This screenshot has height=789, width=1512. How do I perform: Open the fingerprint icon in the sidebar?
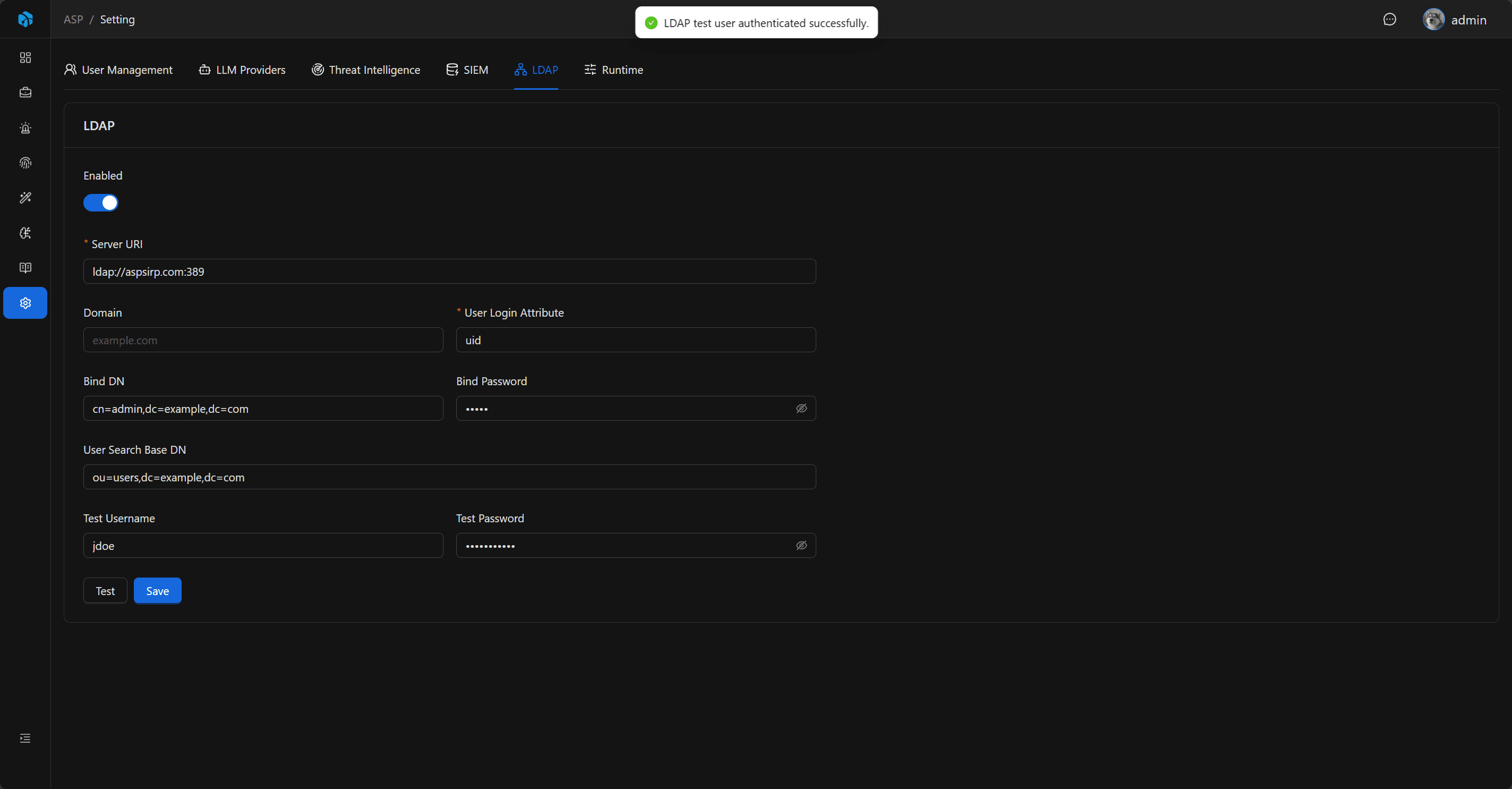point(25,163)
